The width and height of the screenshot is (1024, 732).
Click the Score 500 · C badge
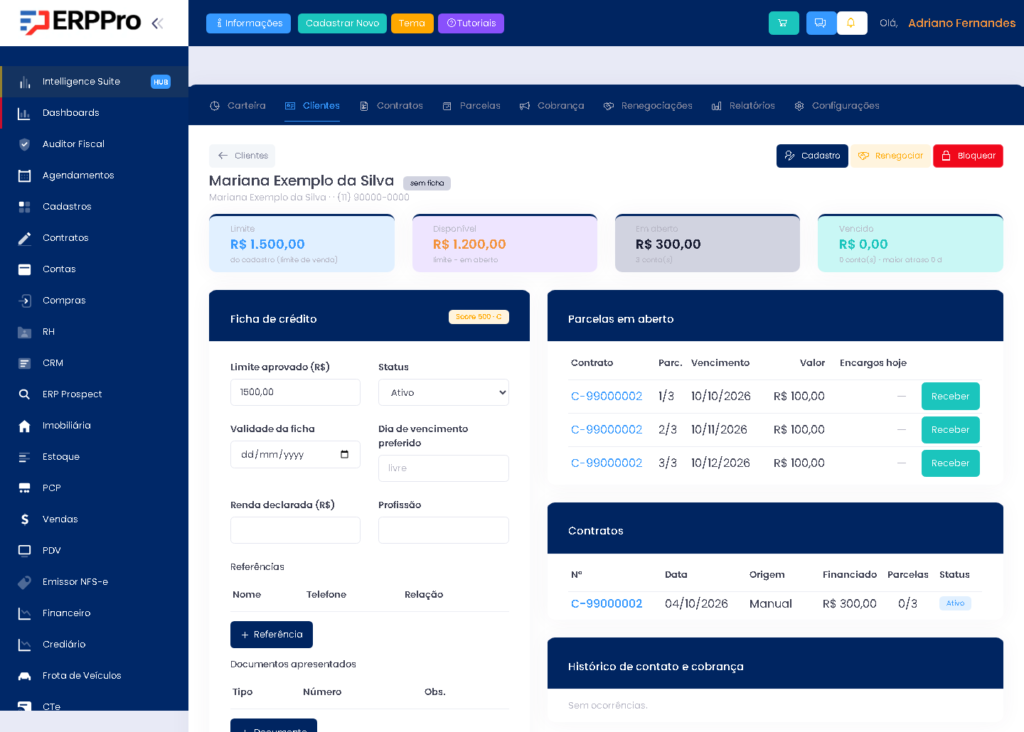479,317
